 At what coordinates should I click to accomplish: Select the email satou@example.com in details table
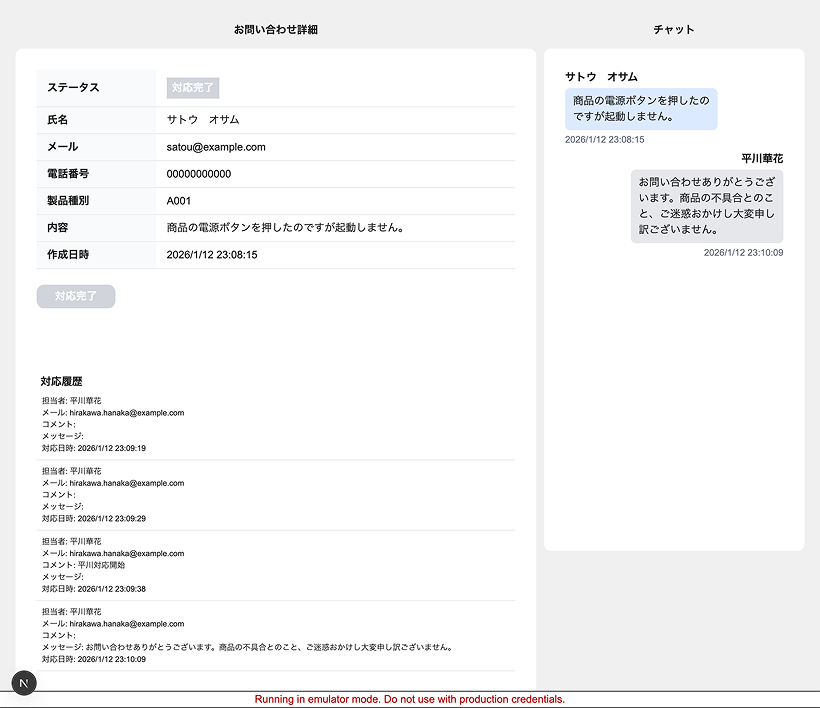[x=216, y=147]
